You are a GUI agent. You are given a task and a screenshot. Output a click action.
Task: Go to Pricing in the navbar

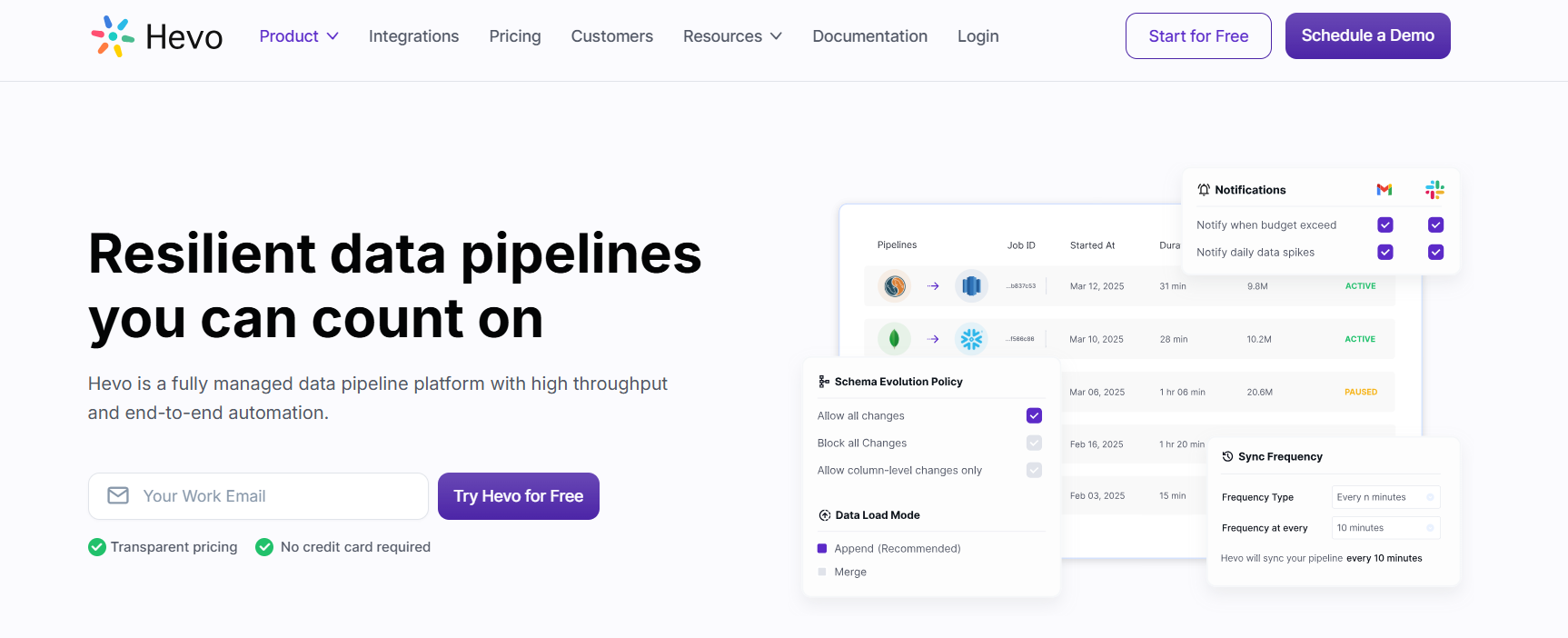(x=515, y=36)
